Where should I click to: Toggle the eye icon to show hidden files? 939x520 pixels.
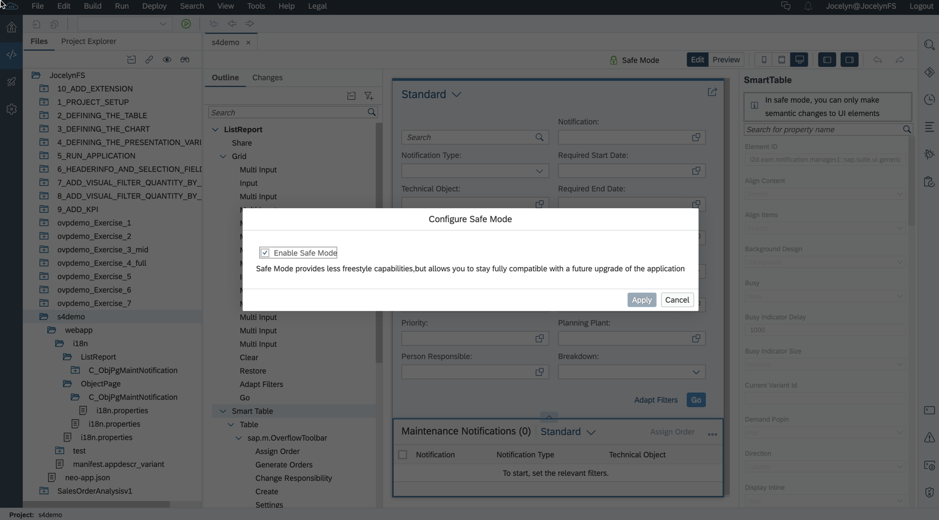coord(167,60)
